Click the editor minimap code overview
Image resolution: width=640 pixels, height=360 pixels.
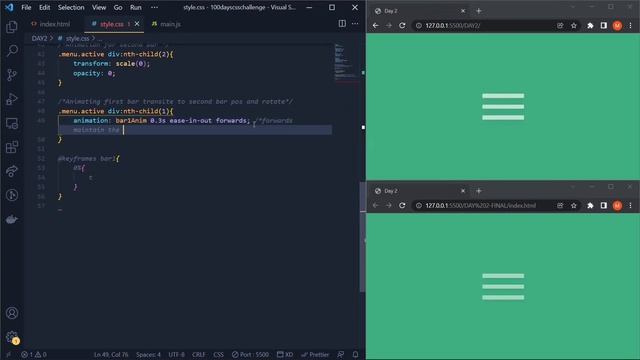click(347, 63)
